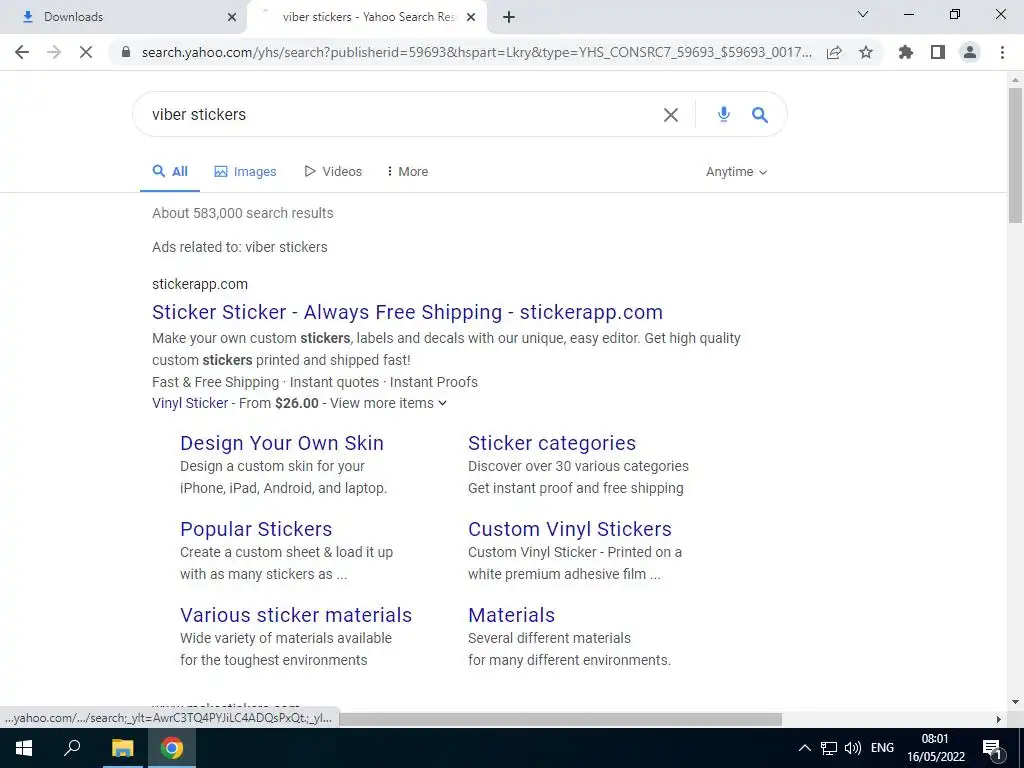Image resolution: width=1024 pixels, height=768 pixels.
Task: Open Windows taskbar search
Action: coord(72,748)
